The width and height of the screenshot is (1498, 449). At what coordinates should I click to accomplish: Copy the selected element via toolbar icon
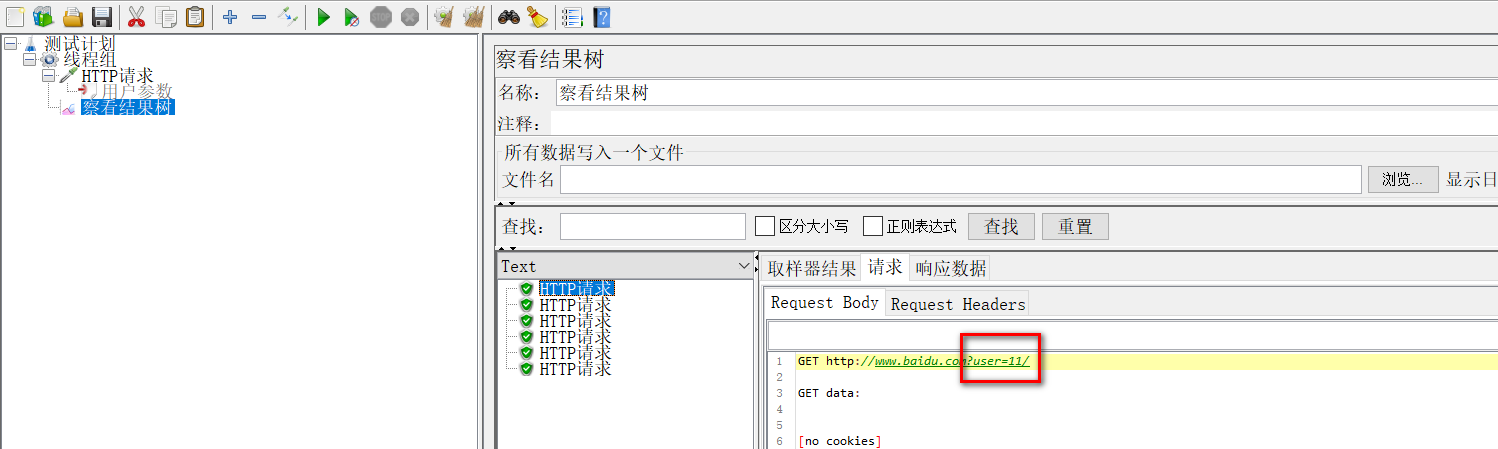point(166,16)
